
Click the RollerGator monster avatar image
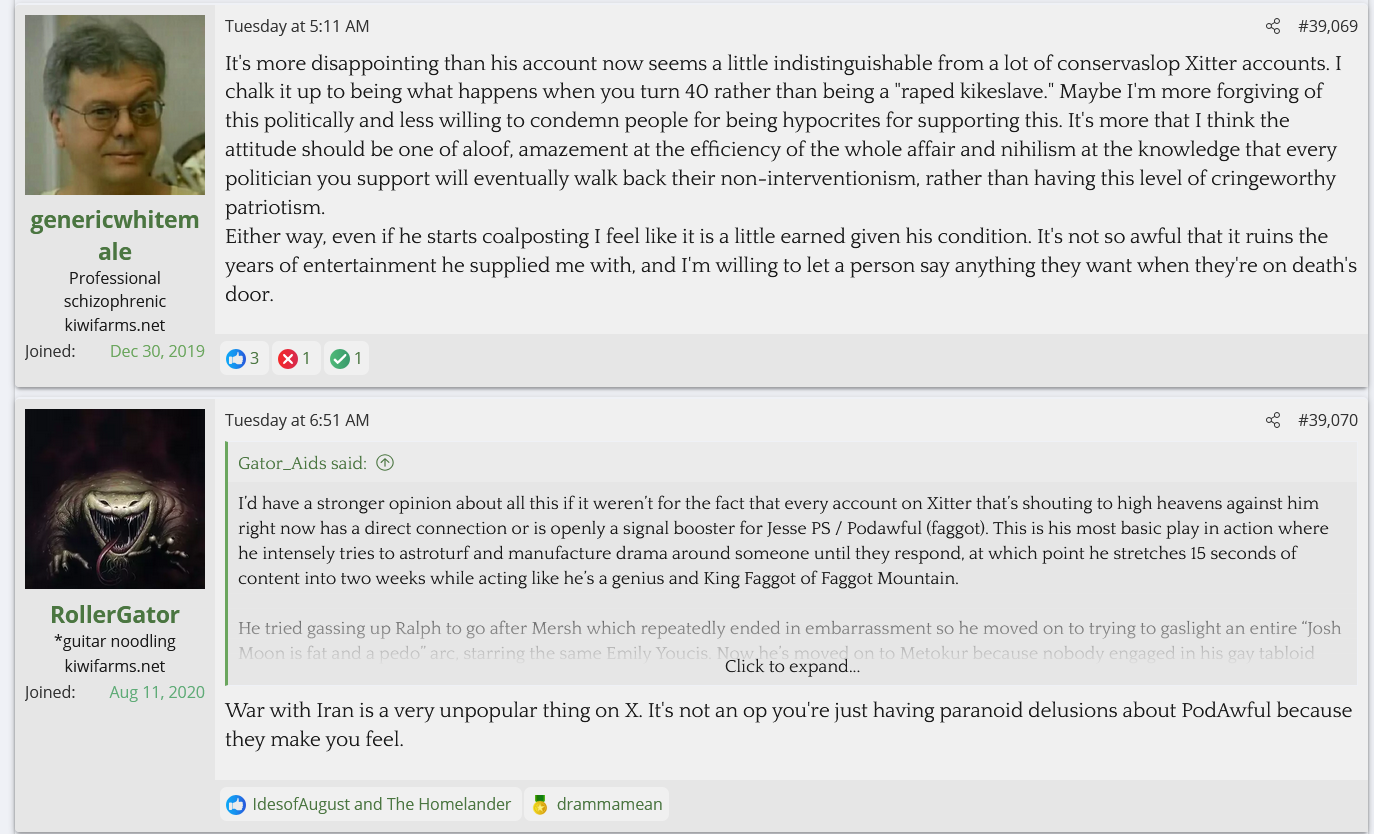click(115, 499)
